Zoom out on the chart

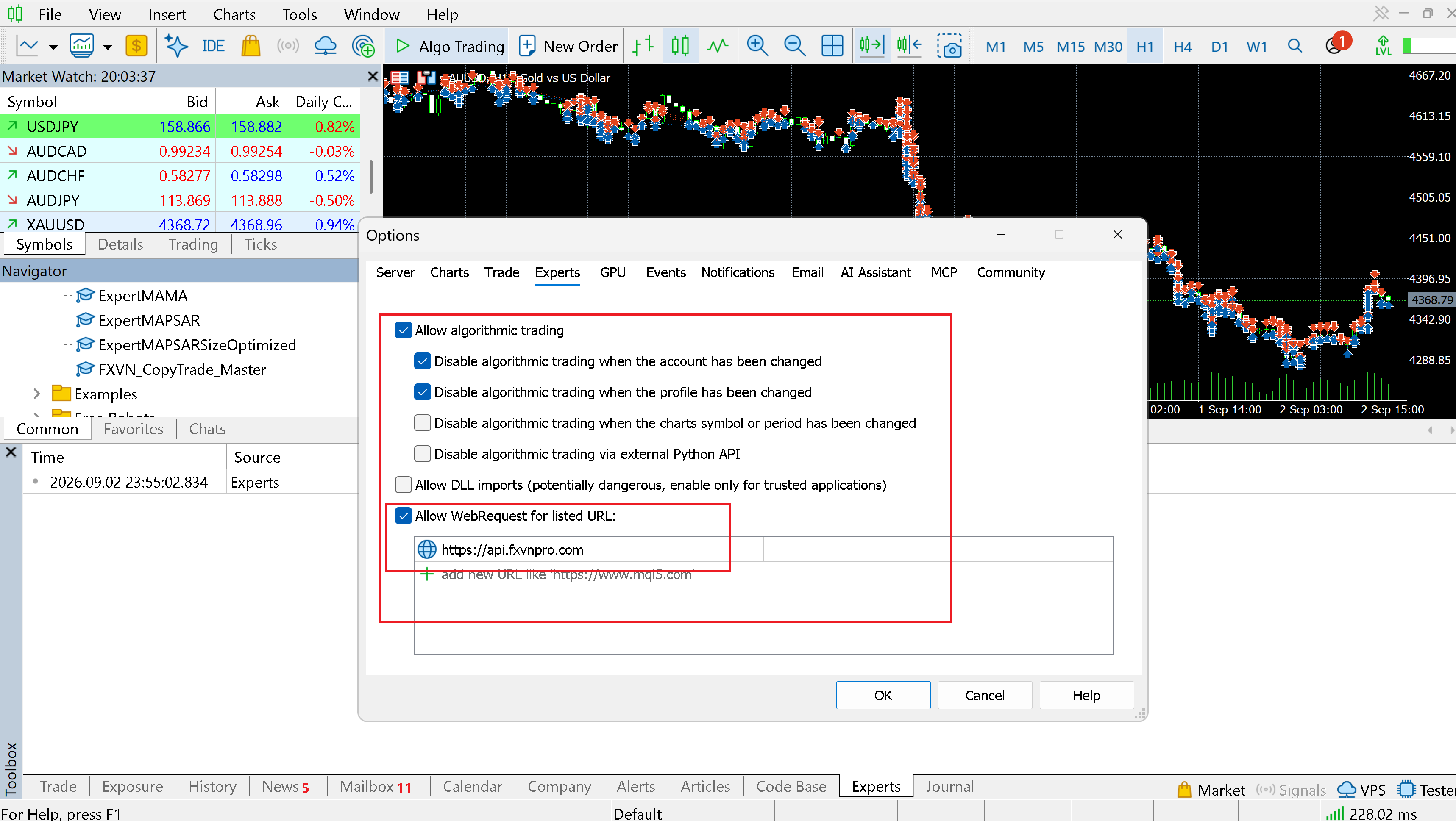click(x=795, y=46)
